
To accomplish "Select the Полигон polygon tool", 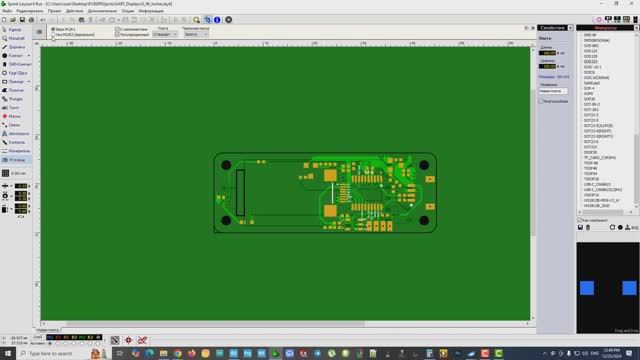I will tap(16, 90).
